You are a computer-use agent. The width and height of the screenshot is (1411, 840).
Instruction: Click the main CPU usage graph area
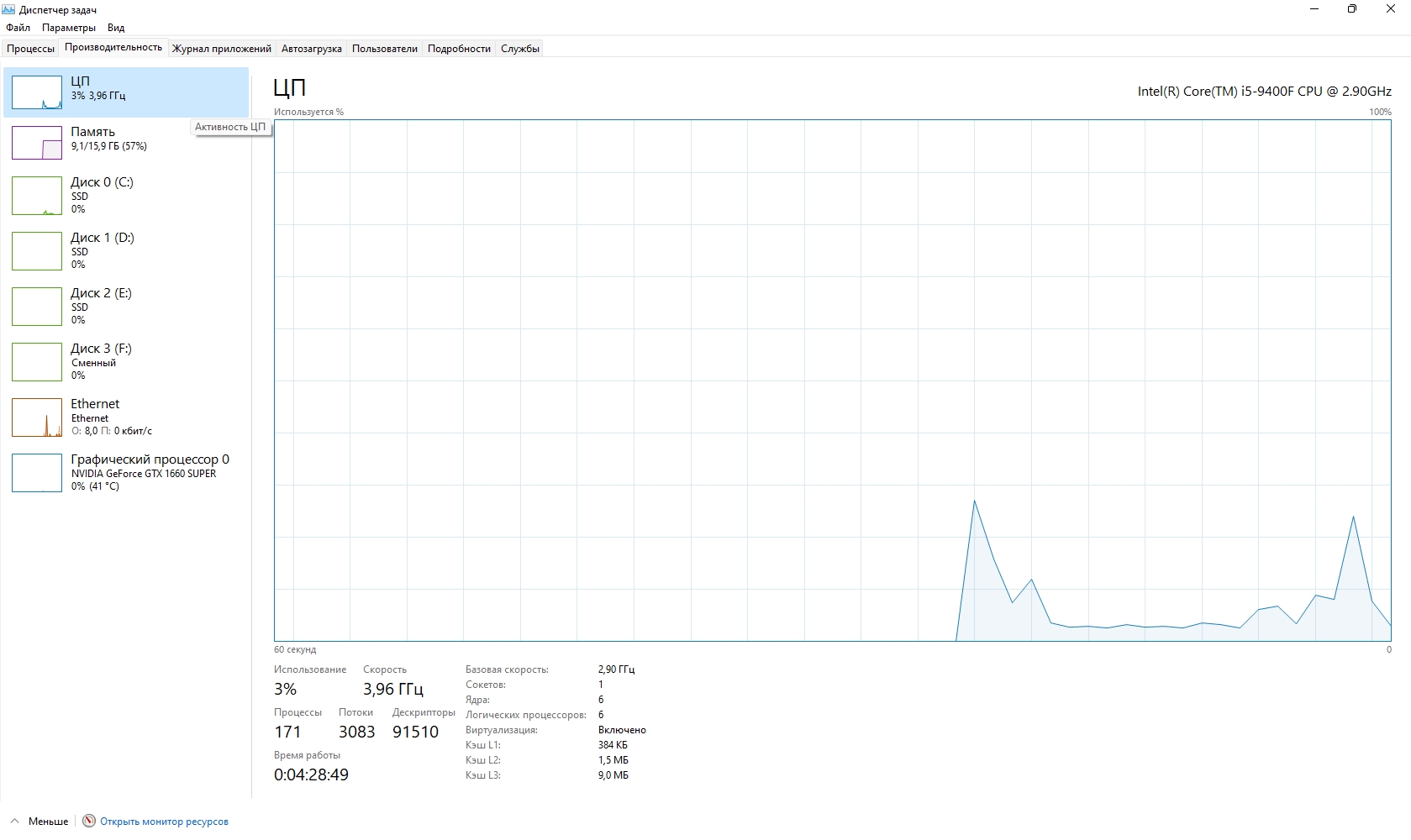832,380
